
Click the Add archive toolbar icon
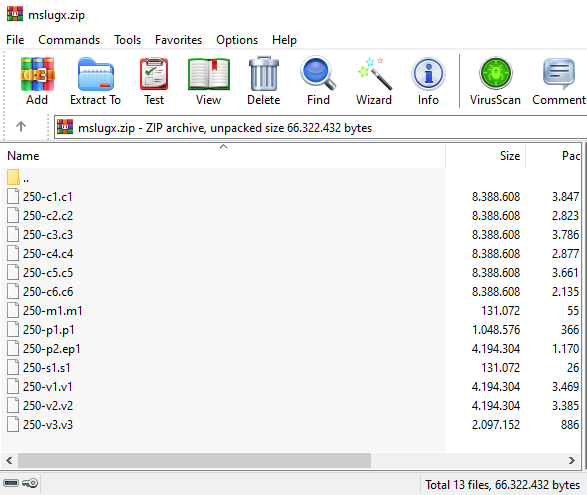pyautogui.click(x=37, y=80)
